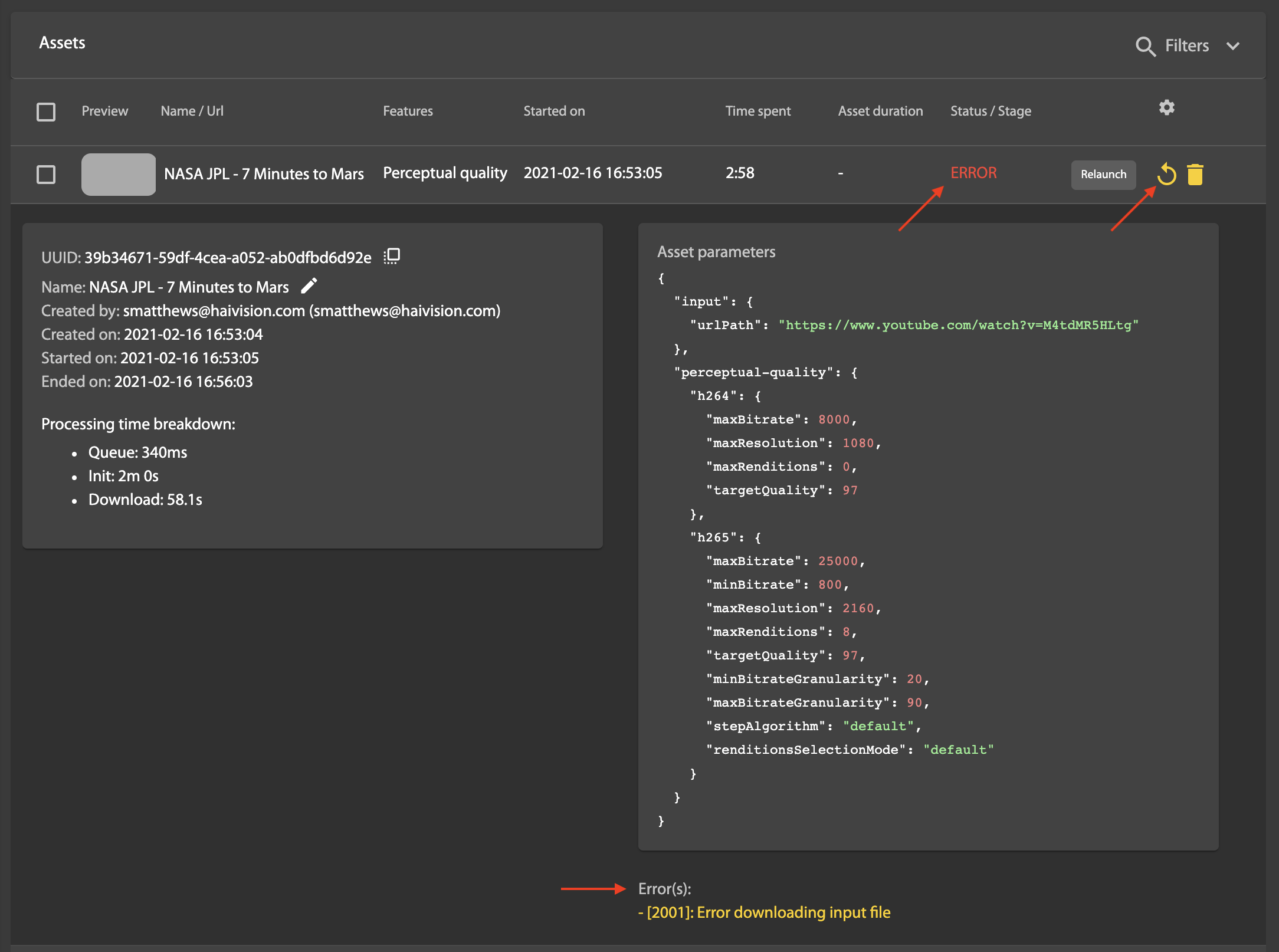The height and width of the screenshot is (952, 1279).
Task: Click the Error downloading input file message
Action: 765,912
